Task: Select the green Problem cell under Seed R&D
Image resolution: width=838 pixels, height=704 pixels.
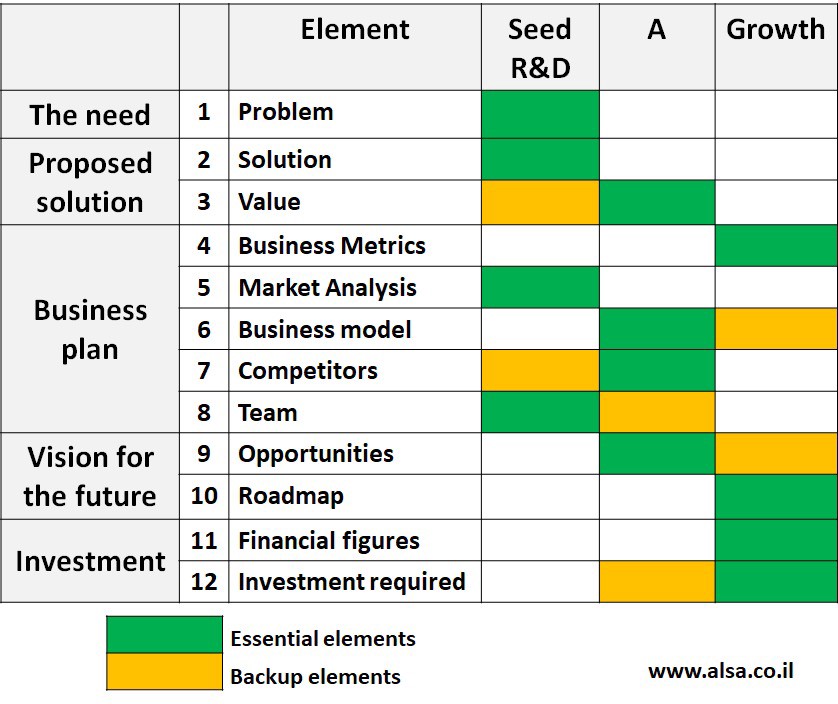Action: point(540,114)
